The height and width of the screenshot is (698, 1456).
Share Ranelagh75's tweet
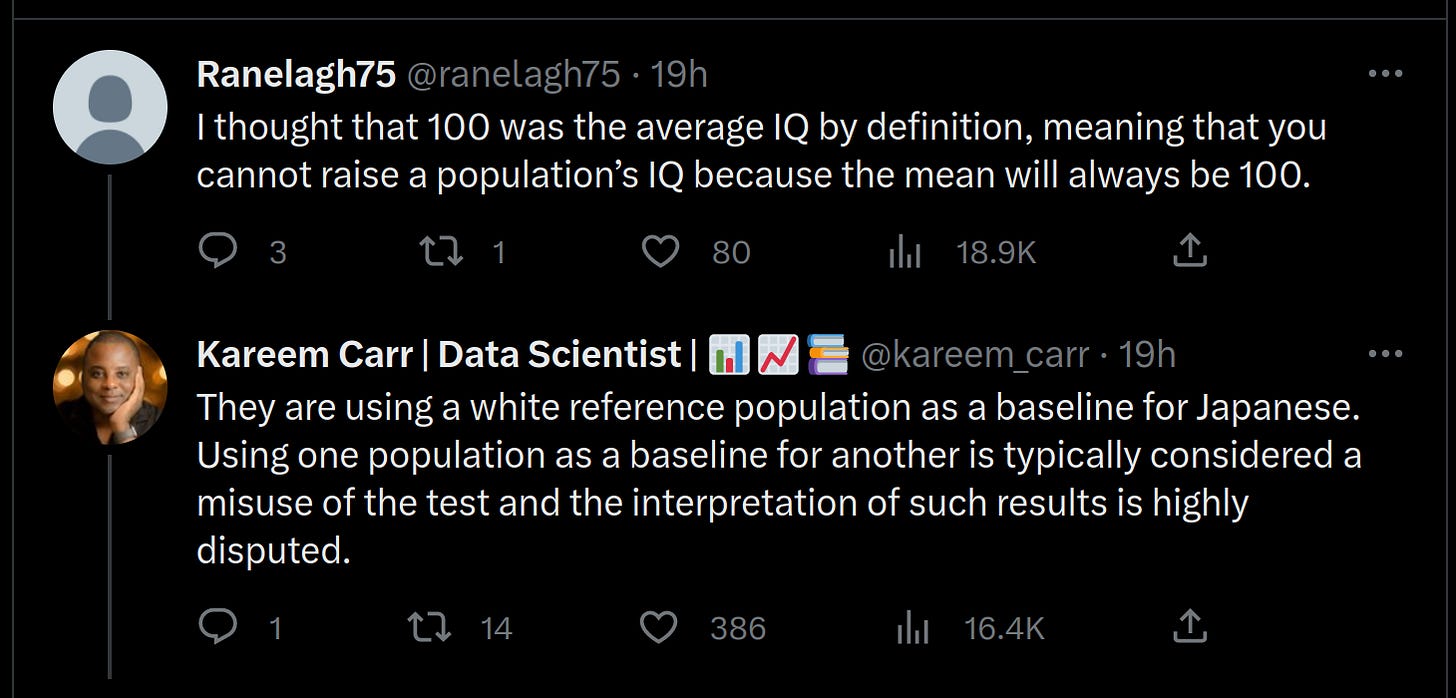pos(1189,251)
